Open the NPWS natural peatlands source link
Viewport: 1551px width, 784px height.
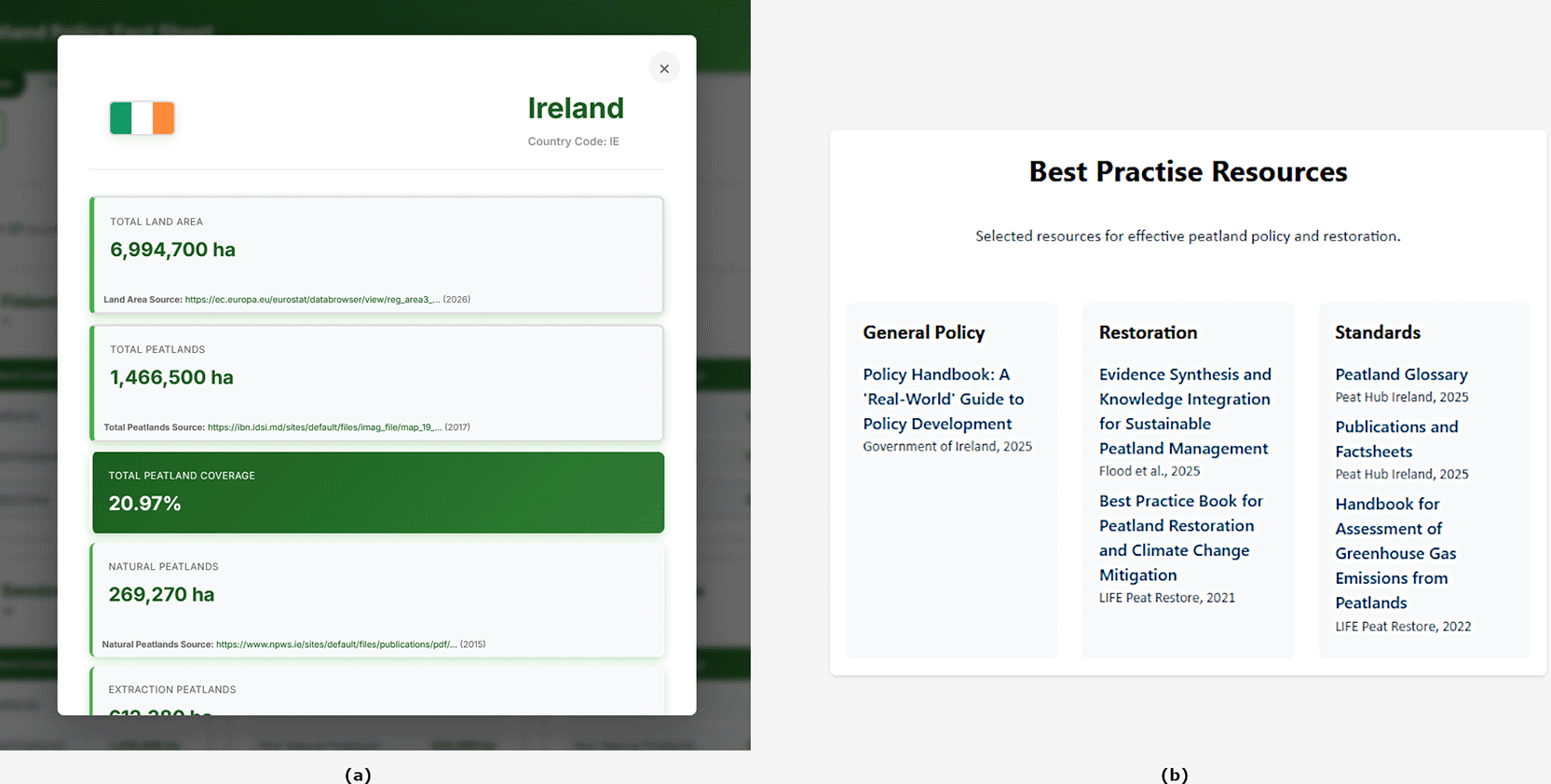point(336,644)
